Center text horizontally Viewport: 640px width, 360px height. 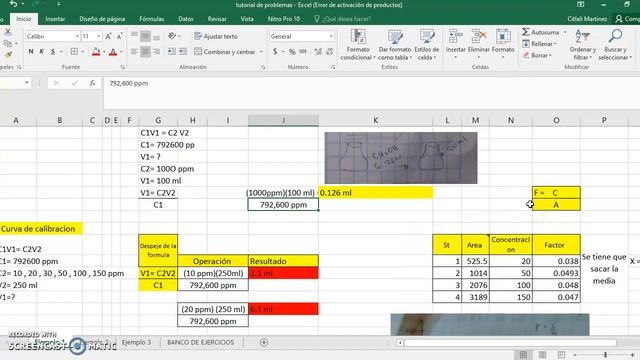coord(145,52)
